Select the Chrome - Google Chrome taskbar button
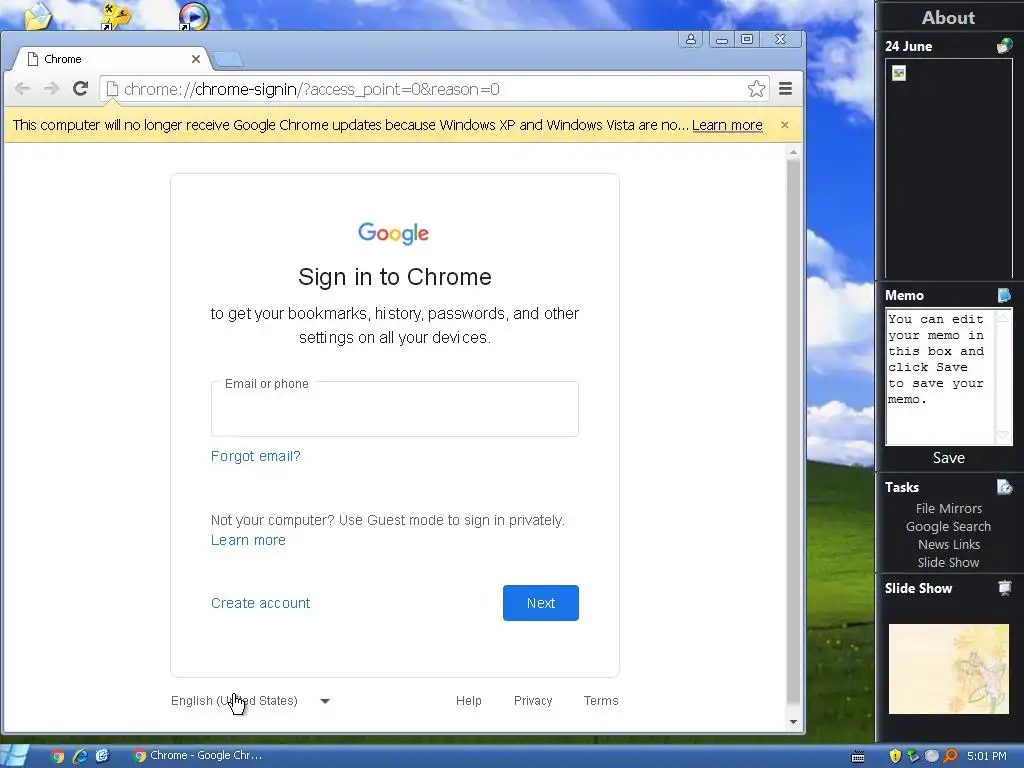The image size is (1024, 768). 197,756
